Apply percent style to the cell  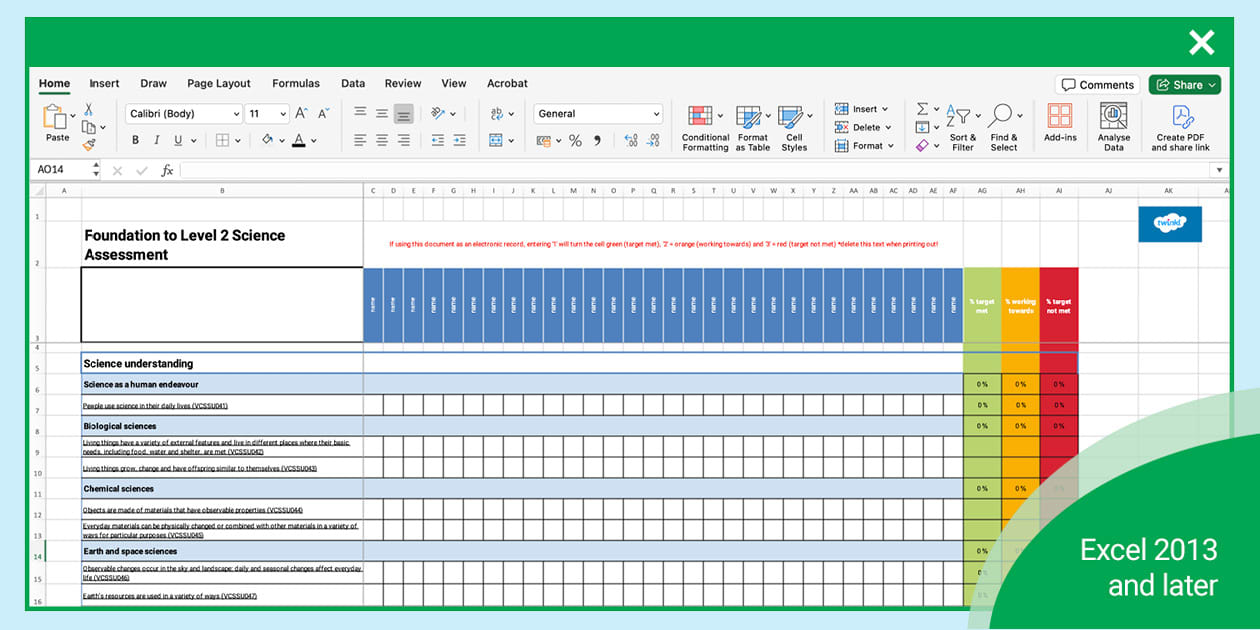tap(575, 141)
